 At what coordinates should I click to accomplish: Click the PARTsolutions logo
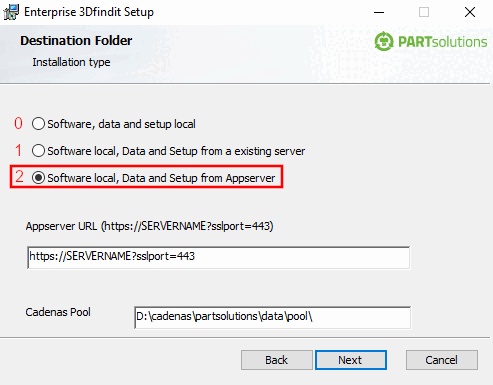click(431, 42)
